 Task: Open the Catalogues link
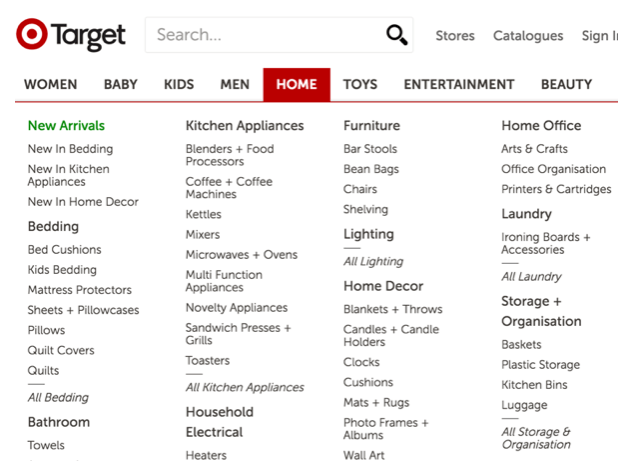pos(528,36)
